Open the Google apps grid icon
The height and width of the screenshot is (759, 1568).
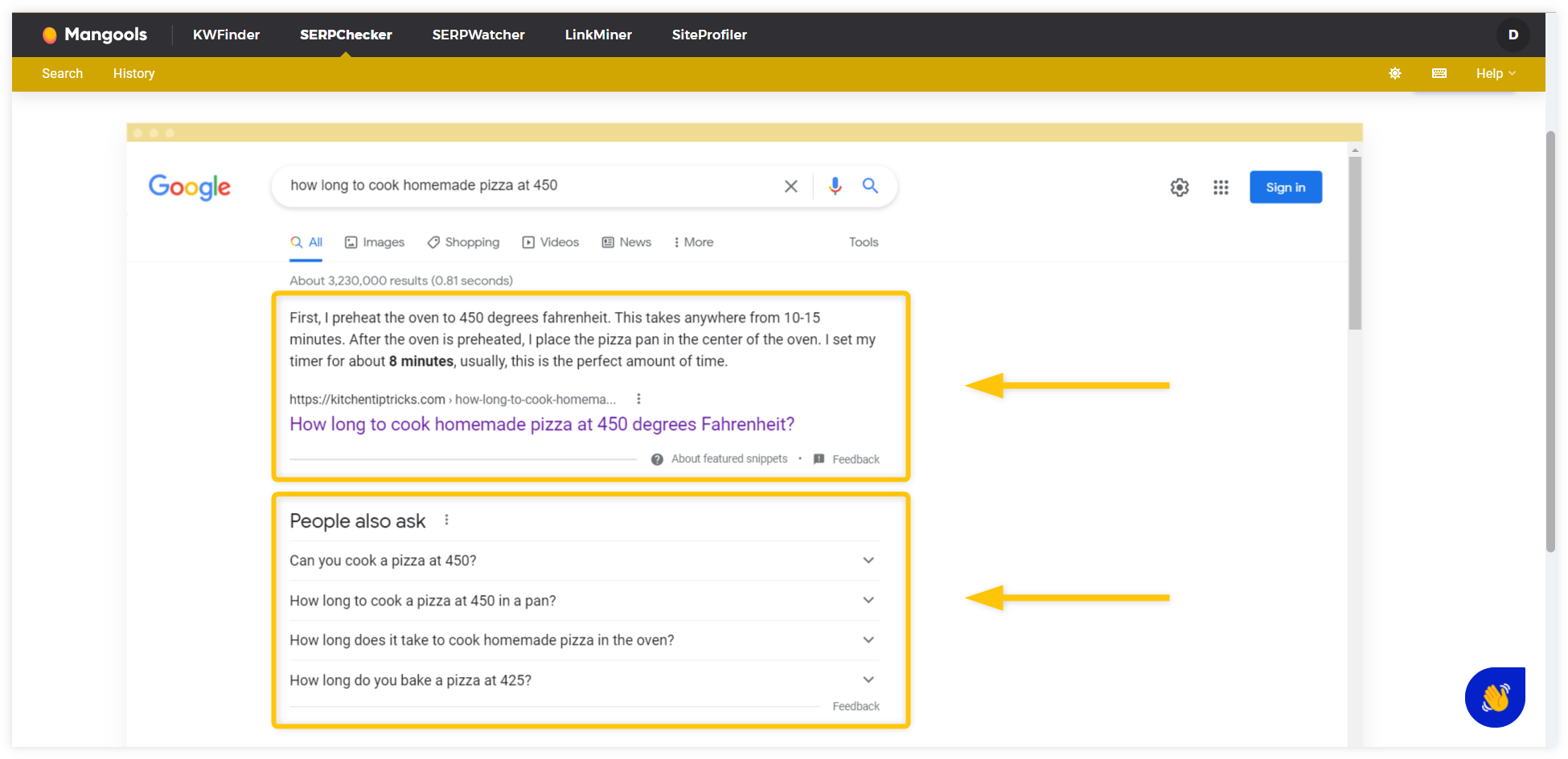pos(1221,187)
